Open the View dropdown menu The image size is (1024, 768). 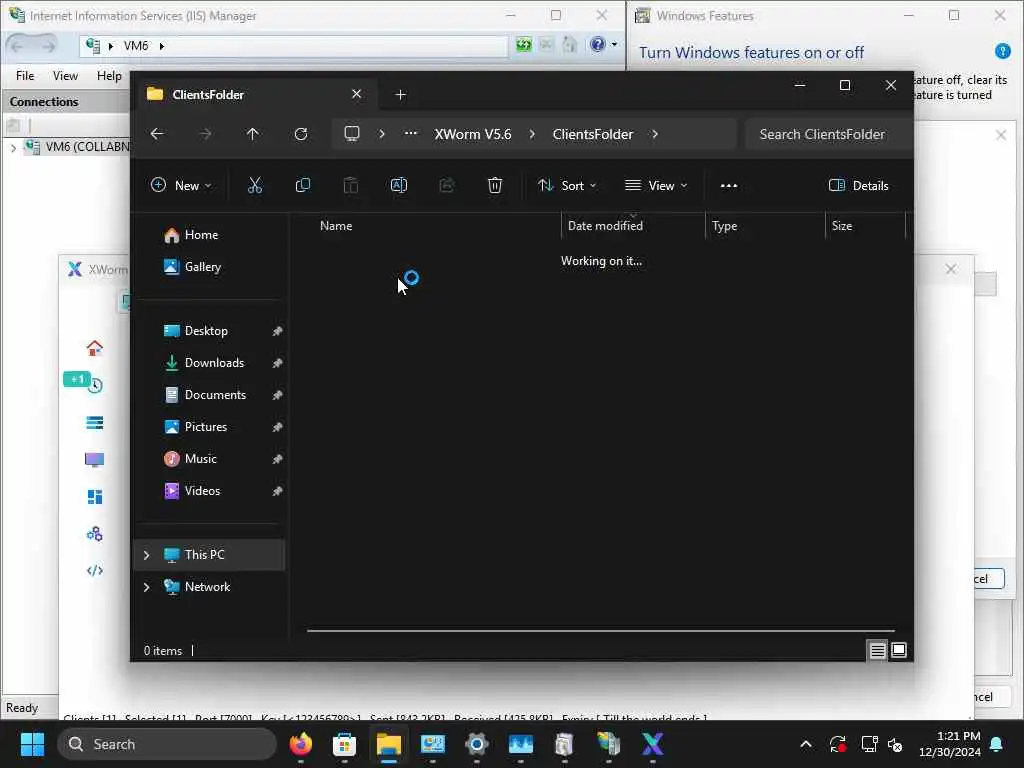click(656, 185)
